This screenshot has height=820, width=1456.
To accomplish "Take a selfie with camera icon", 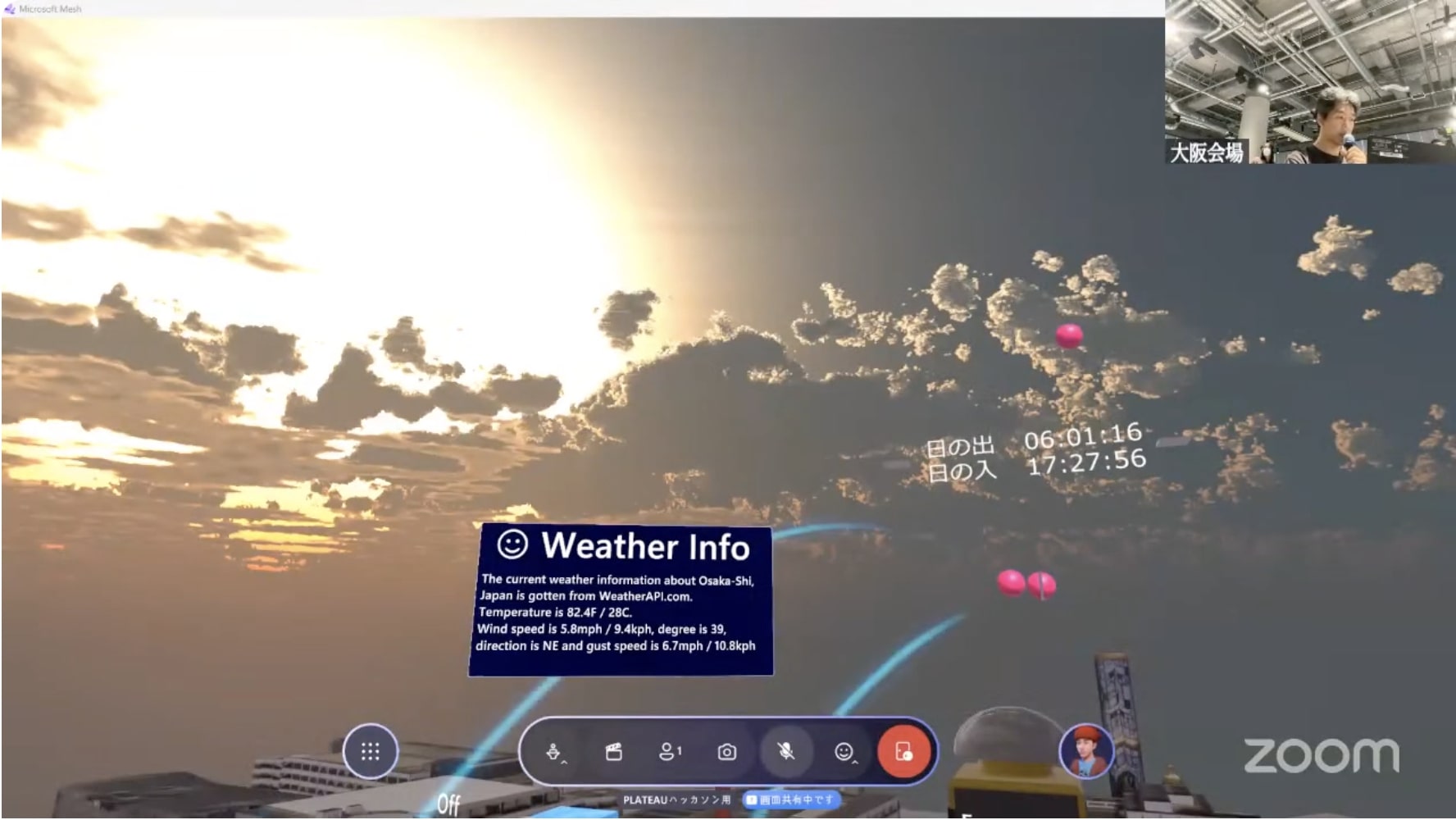I will pos(727,752).
